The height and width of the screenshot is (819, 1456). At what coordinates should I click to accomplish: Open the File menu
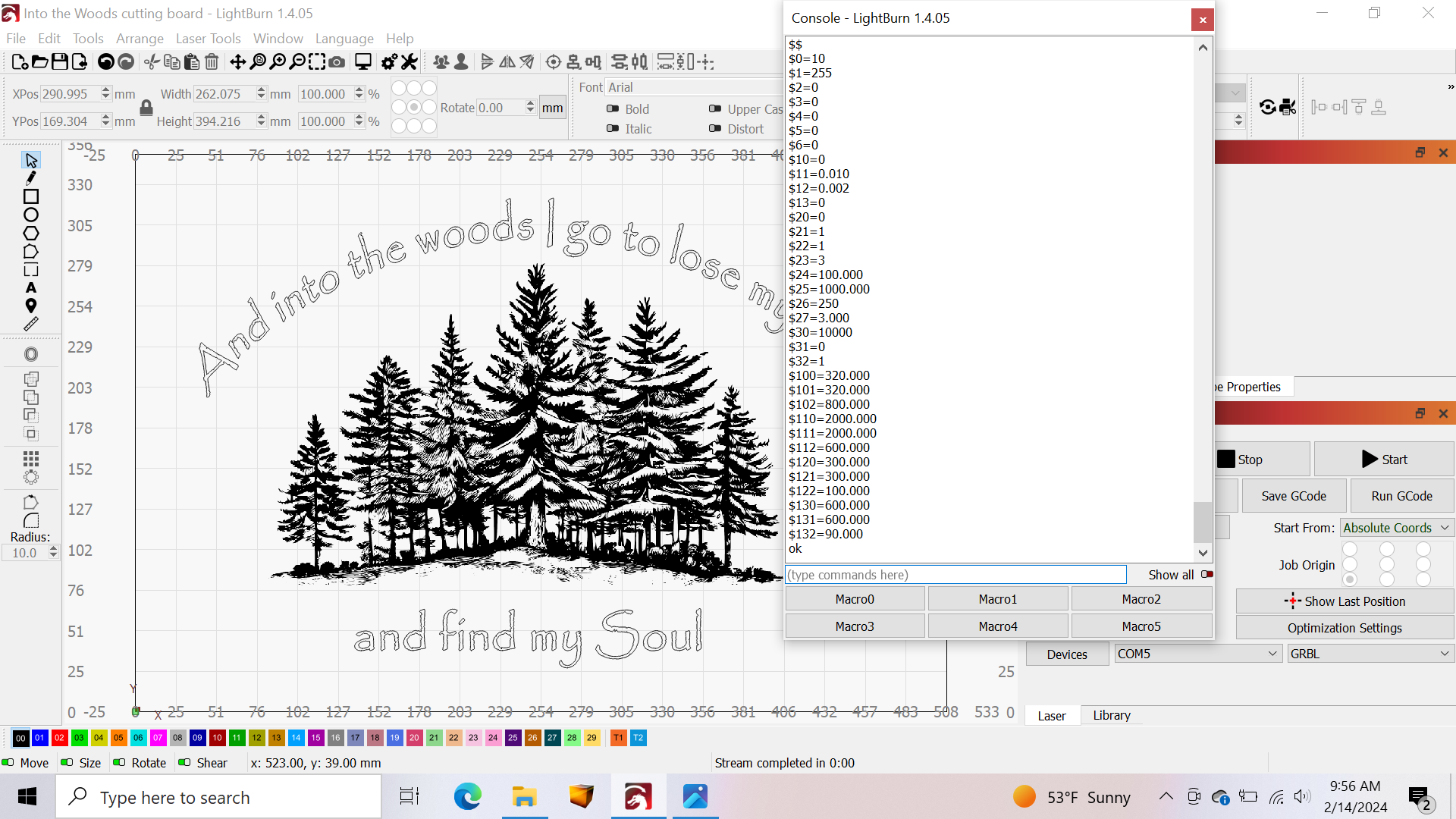coord(16,38)
